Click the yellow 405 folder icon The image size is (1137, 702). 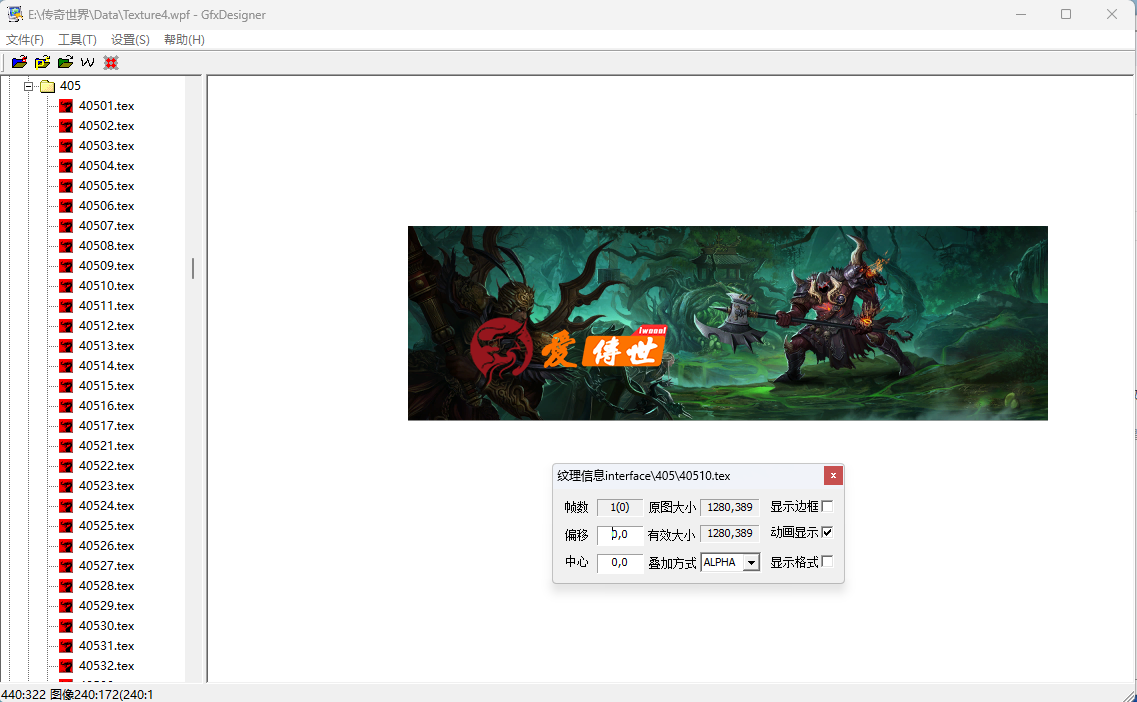[x=46, y=85]
